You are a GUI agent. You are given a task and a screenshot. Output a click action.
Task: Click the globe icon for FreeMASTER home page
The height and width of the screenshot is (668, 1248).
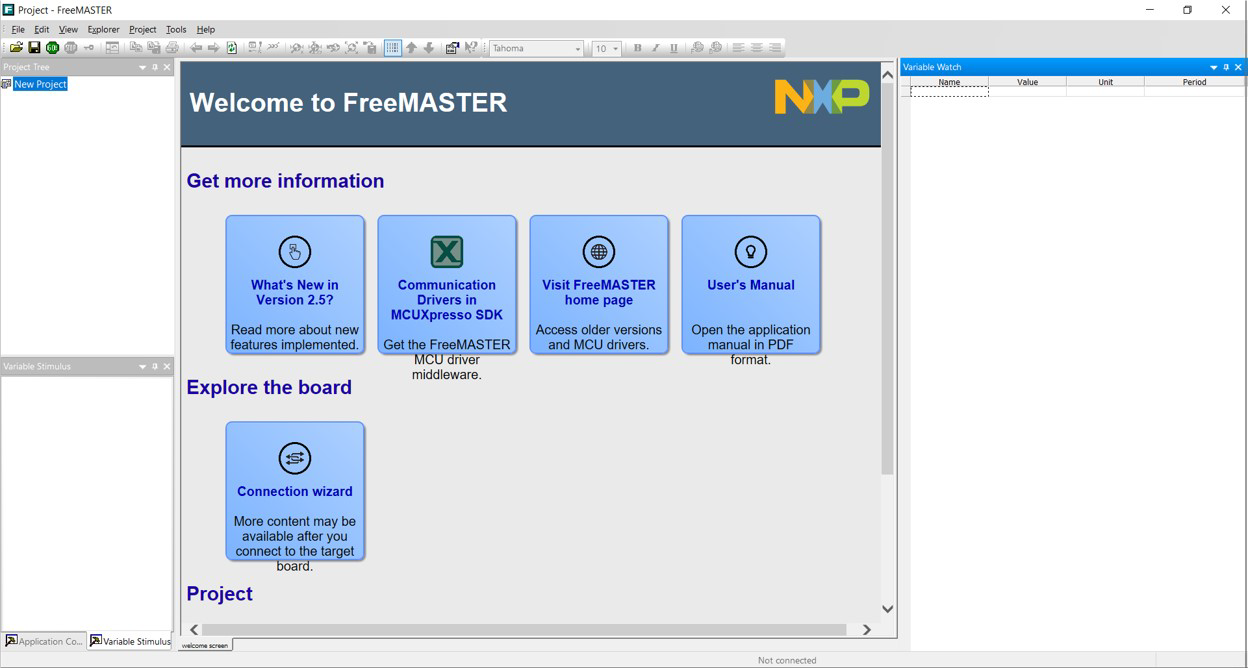tap(599, 252)
